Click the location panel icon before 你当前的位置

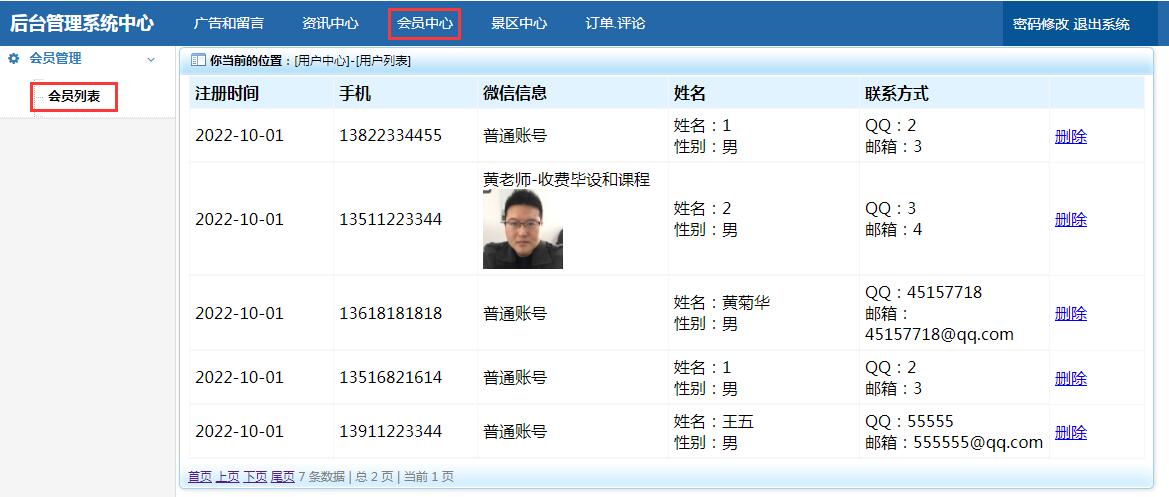198,61
